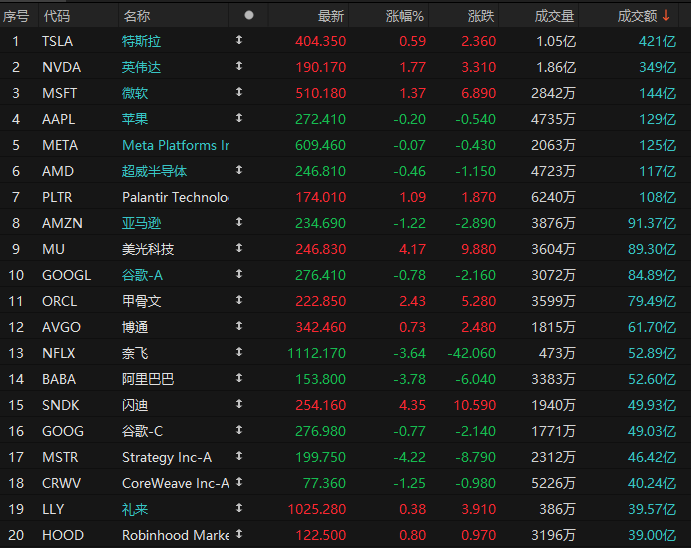Screen dimensions: 691x548
Task: Click the up-down arrow icon in MU row
Action: pos(239,248)
